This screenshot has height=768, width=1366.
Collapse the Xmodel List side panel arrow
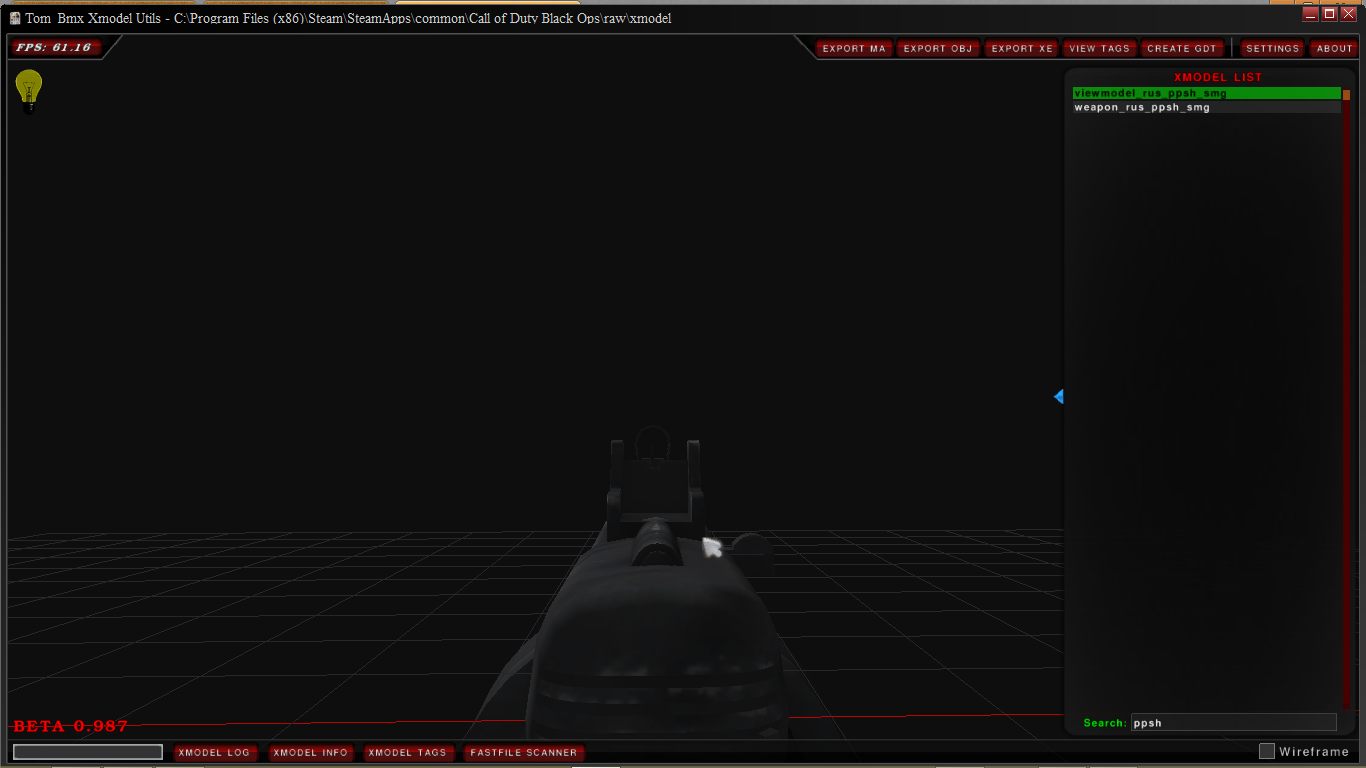1058,397
